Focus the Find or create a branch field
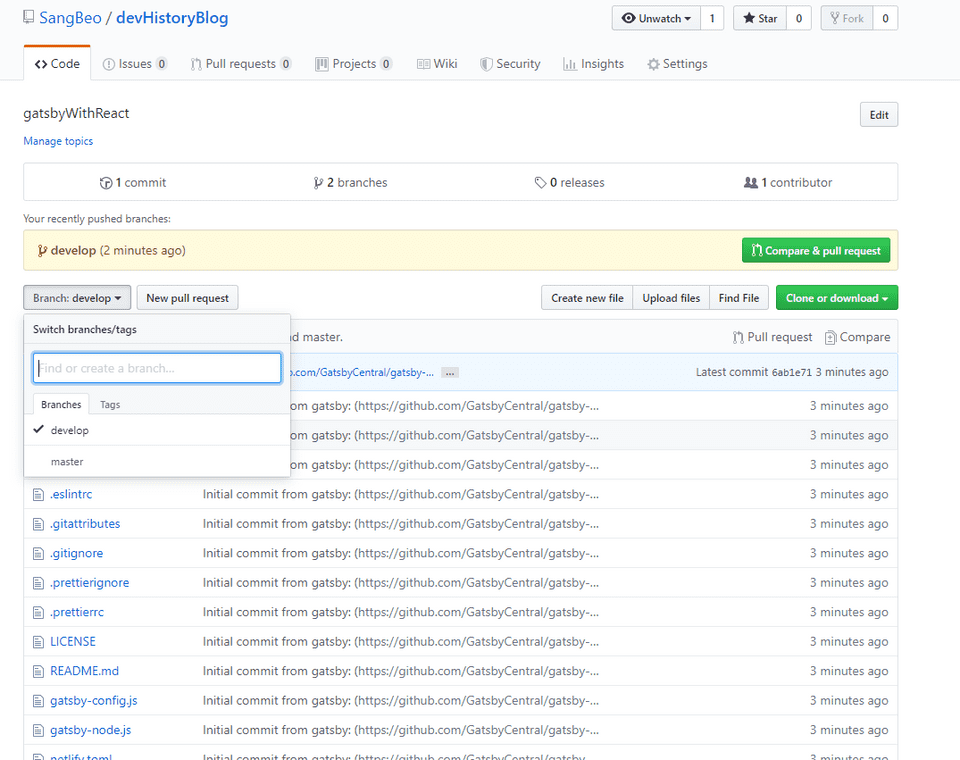 tap(157, 368)
